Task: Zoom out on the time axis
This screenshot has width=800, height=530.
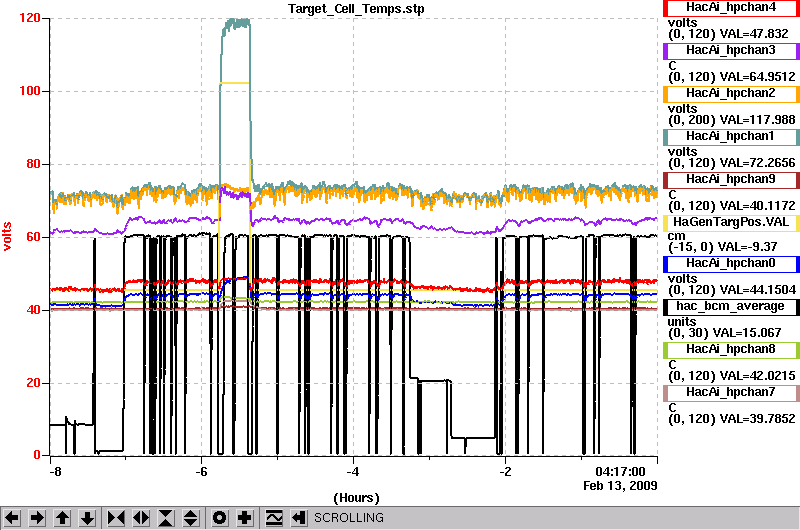Action: coord(141,518)
